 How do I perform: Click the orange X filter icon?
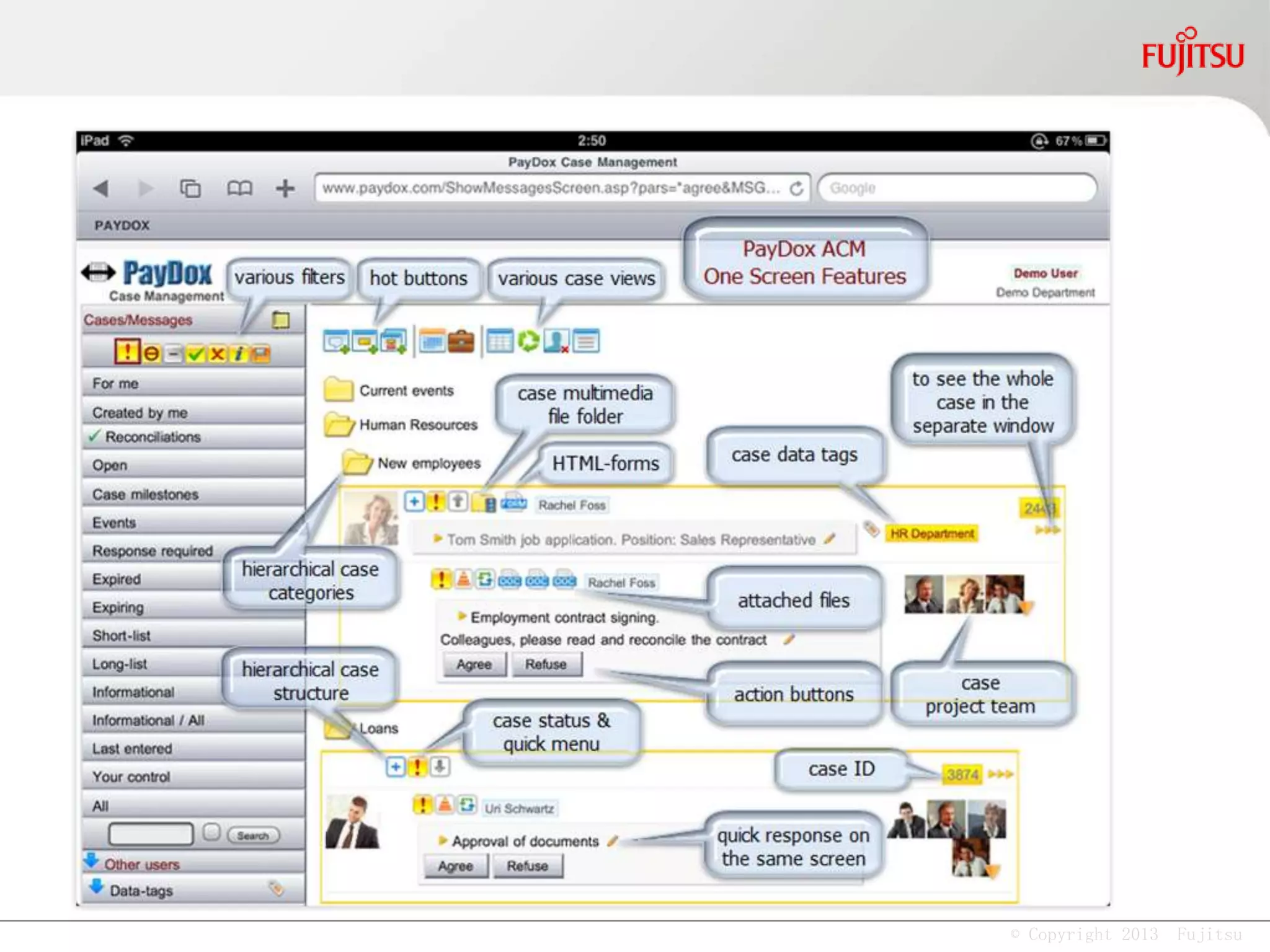[217, 354]
